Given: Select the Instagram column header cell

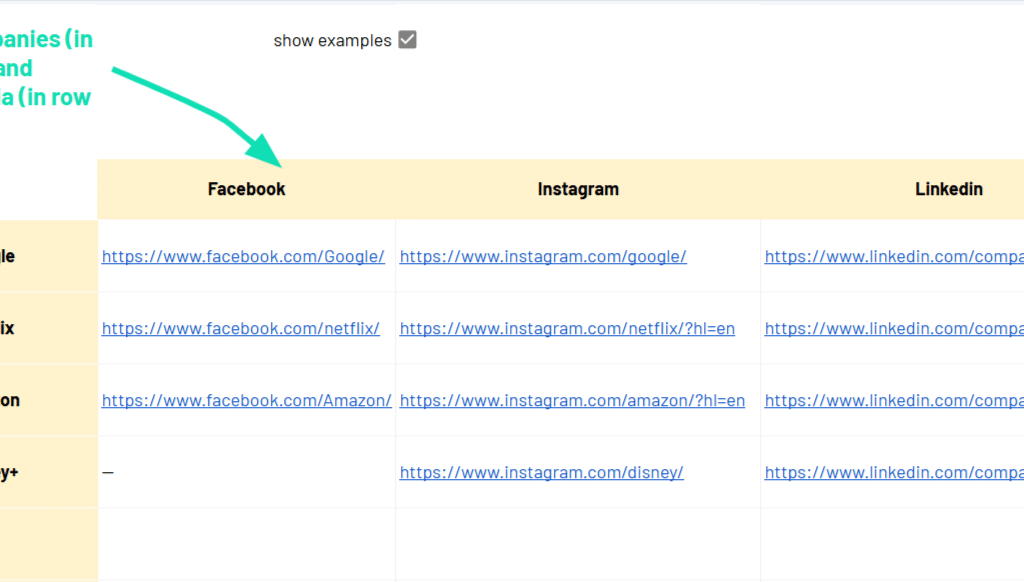Looking at the screenshot, I should coord(578,189).
